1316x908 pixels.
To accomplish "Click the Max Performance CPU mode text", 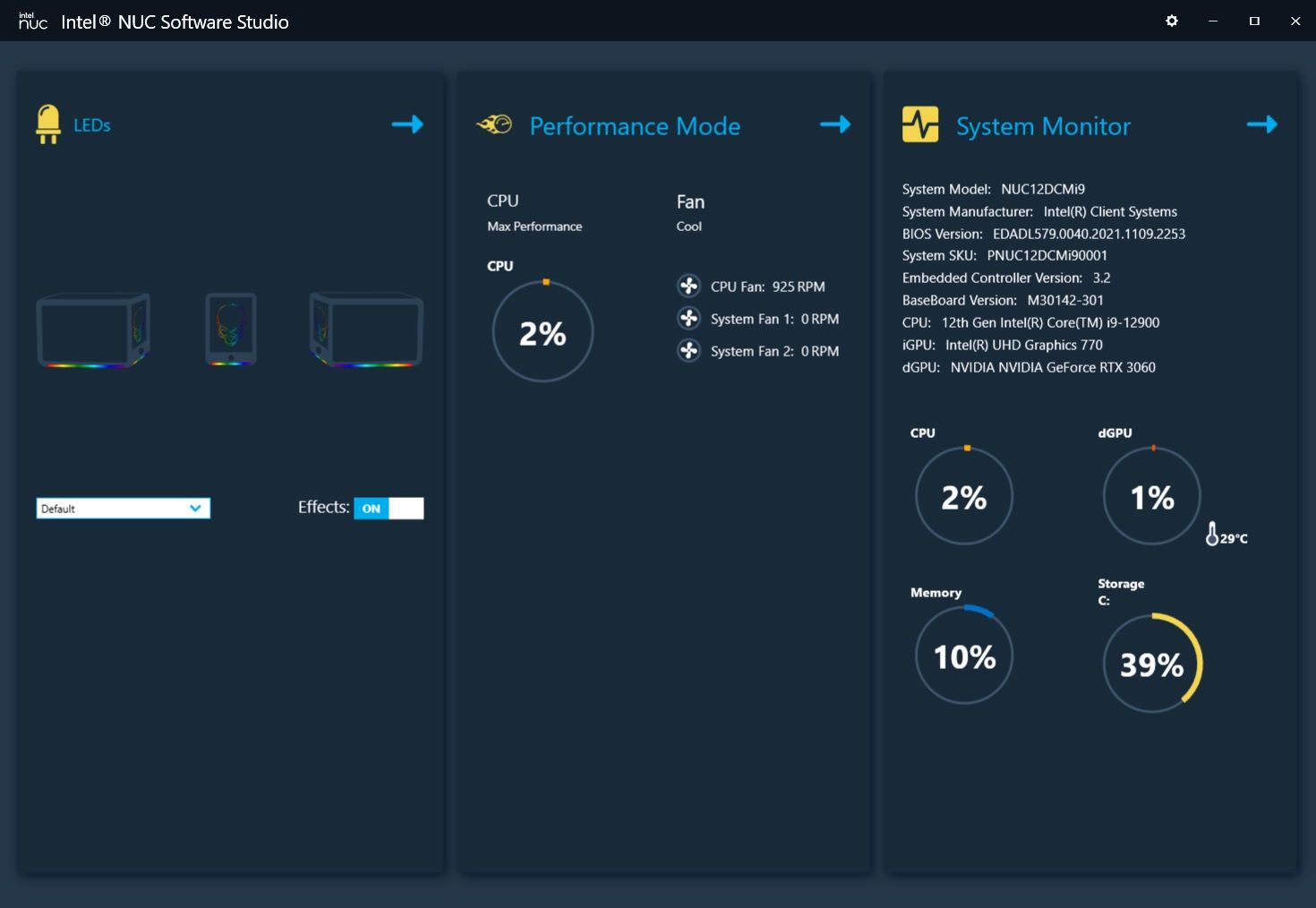I will pos(534,227).
